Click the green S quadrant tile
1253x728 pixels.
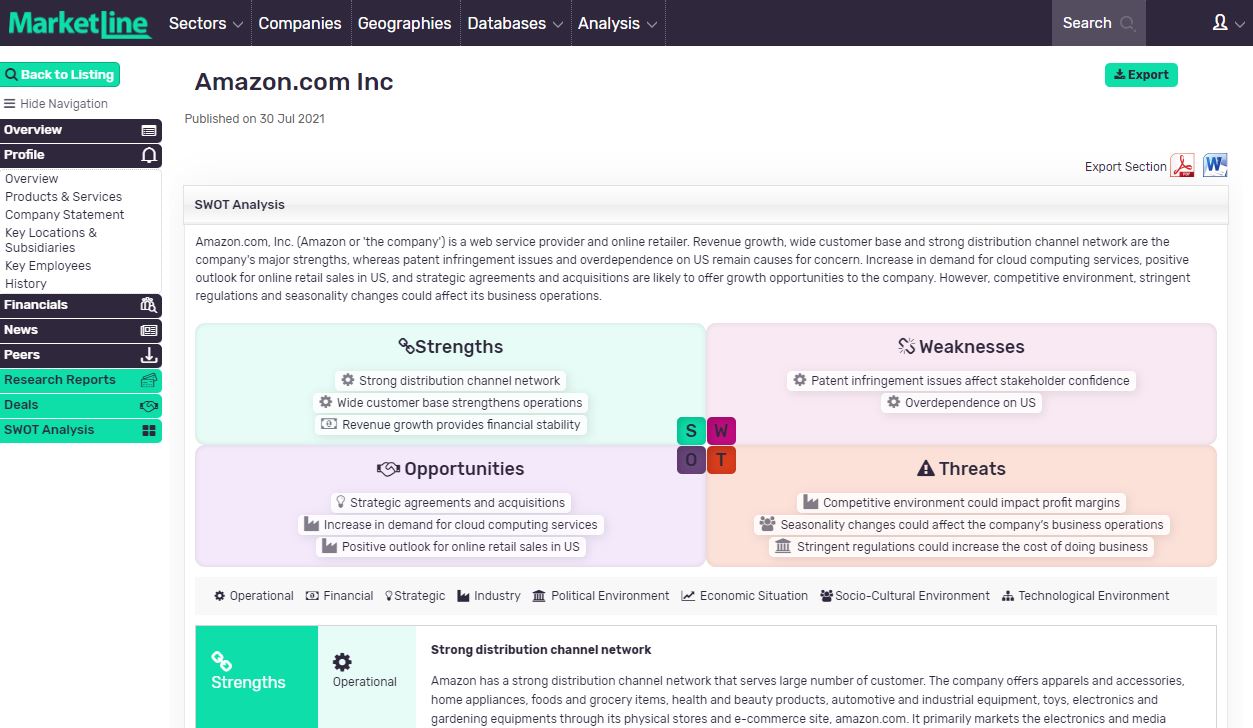(x=691, y=431)
